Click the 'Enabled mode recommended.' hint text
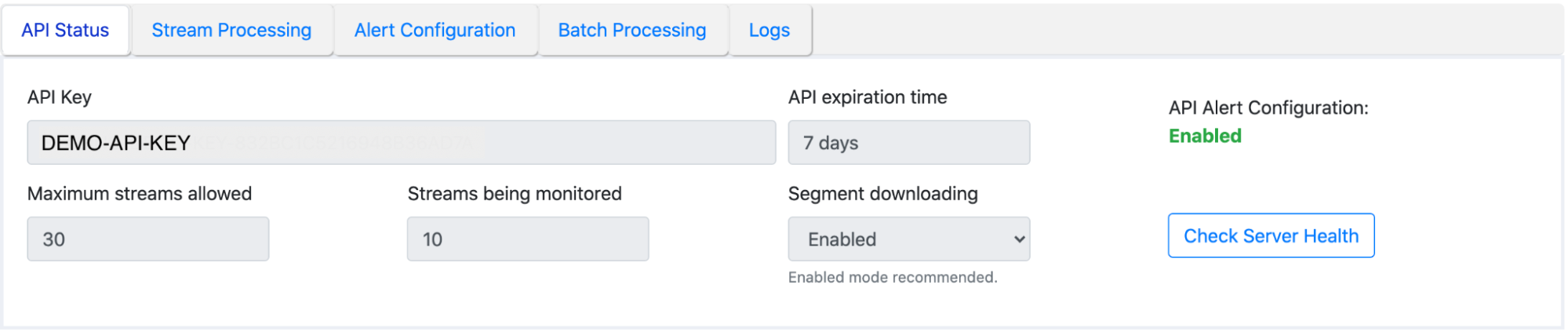Image resolution: width=1568 pixels, height=332 pixels. 893,278
